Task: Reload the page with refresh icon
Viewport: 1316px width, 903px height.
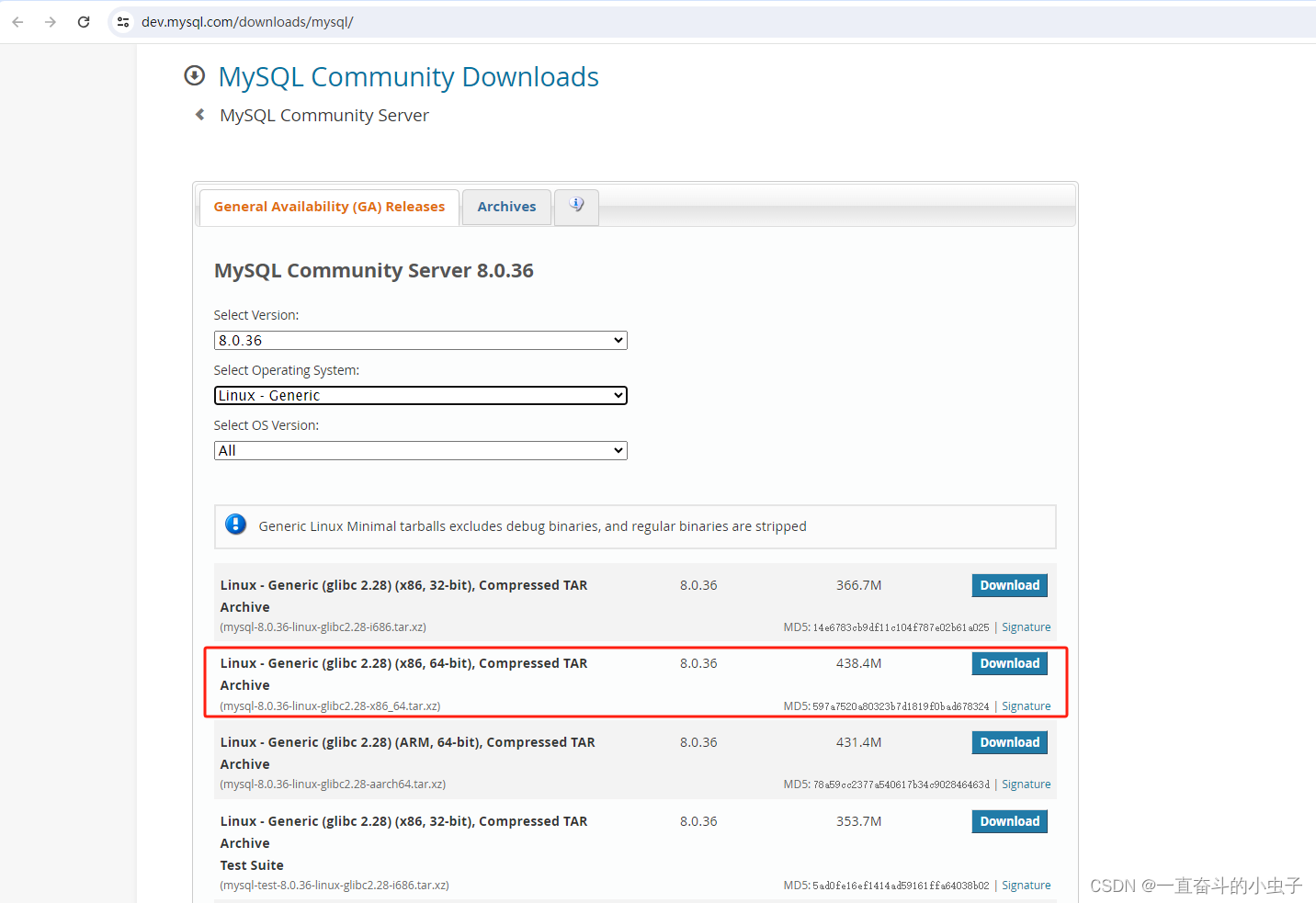Action: point(84,22)
